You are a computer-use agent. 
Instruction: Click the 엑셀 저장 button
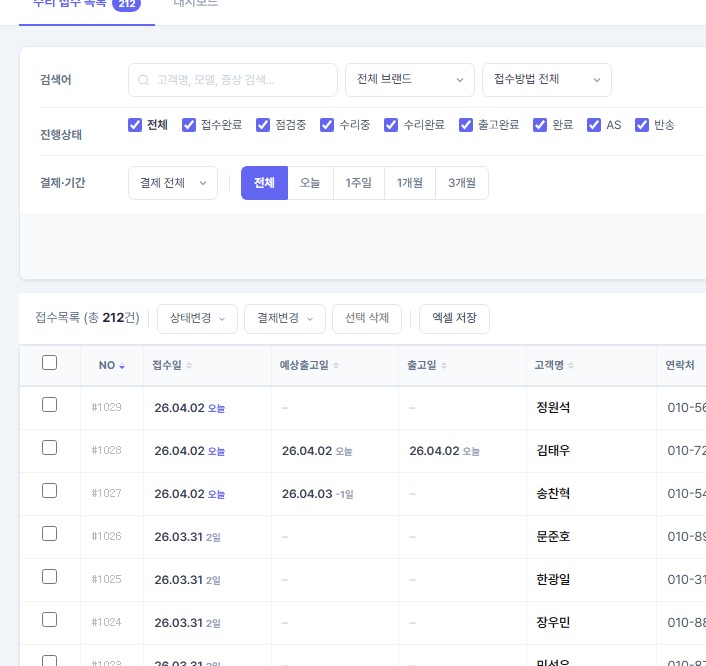pos(454,319)
